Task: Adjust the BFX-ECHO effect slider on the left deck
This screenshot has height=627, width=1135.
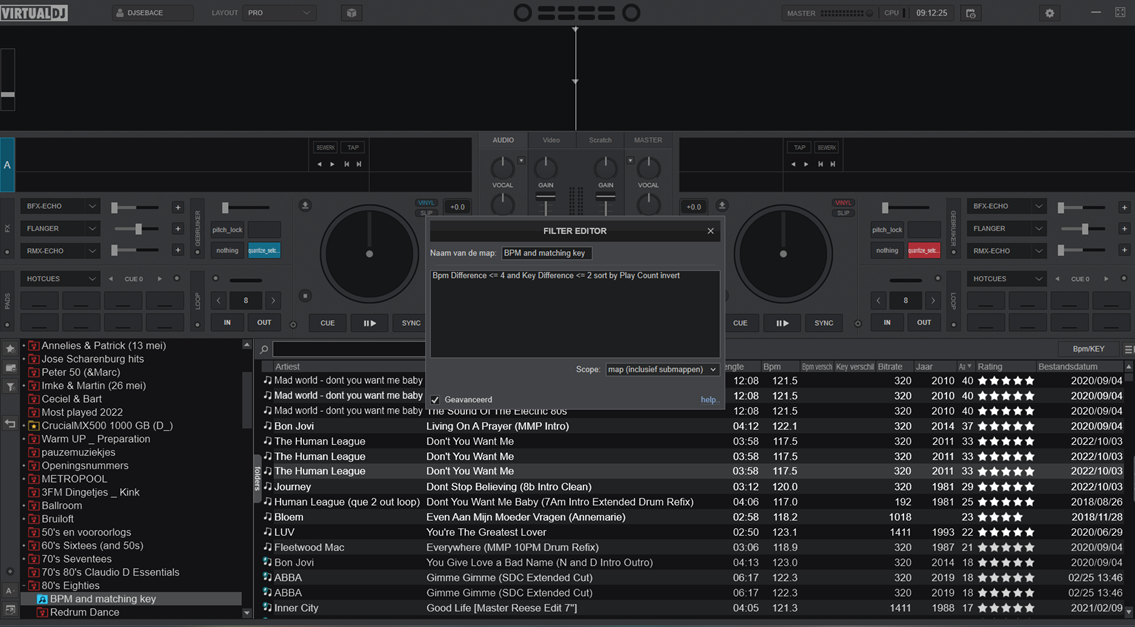Action: (135, 207)
